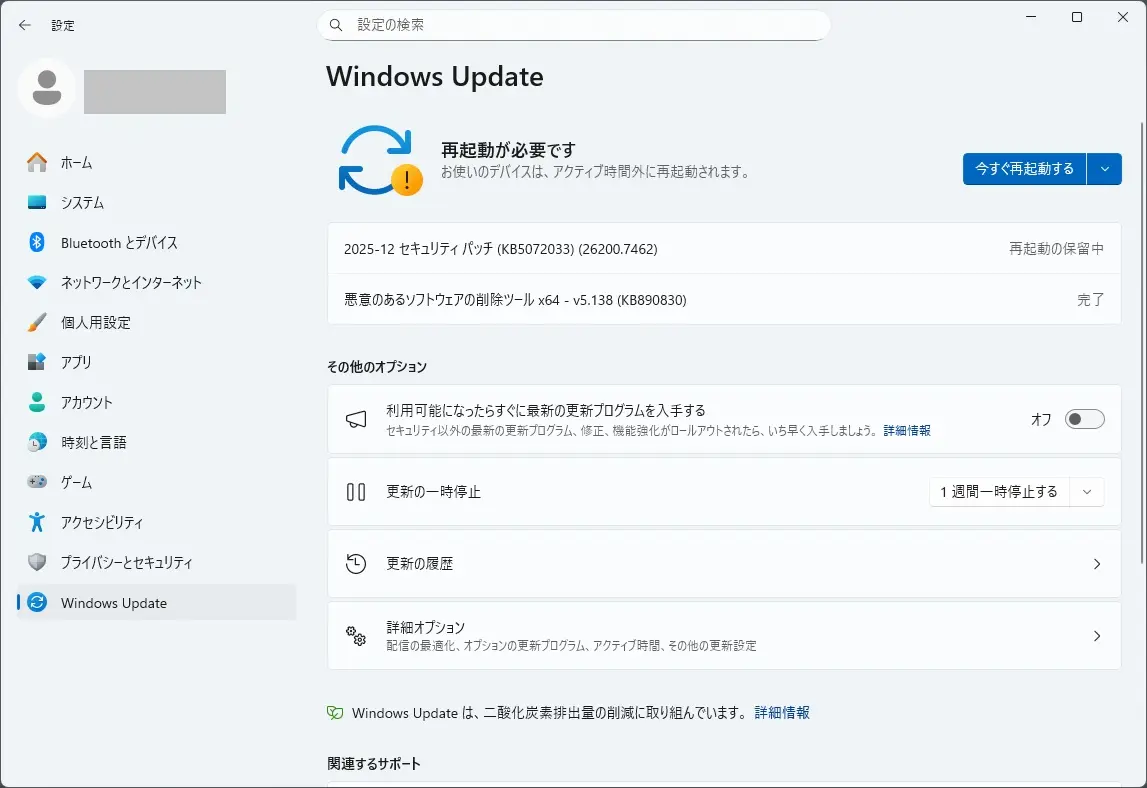Screen dimensions: 1147x788
Task: Click the accessibility person icon
Action: (x=37, y=522)
